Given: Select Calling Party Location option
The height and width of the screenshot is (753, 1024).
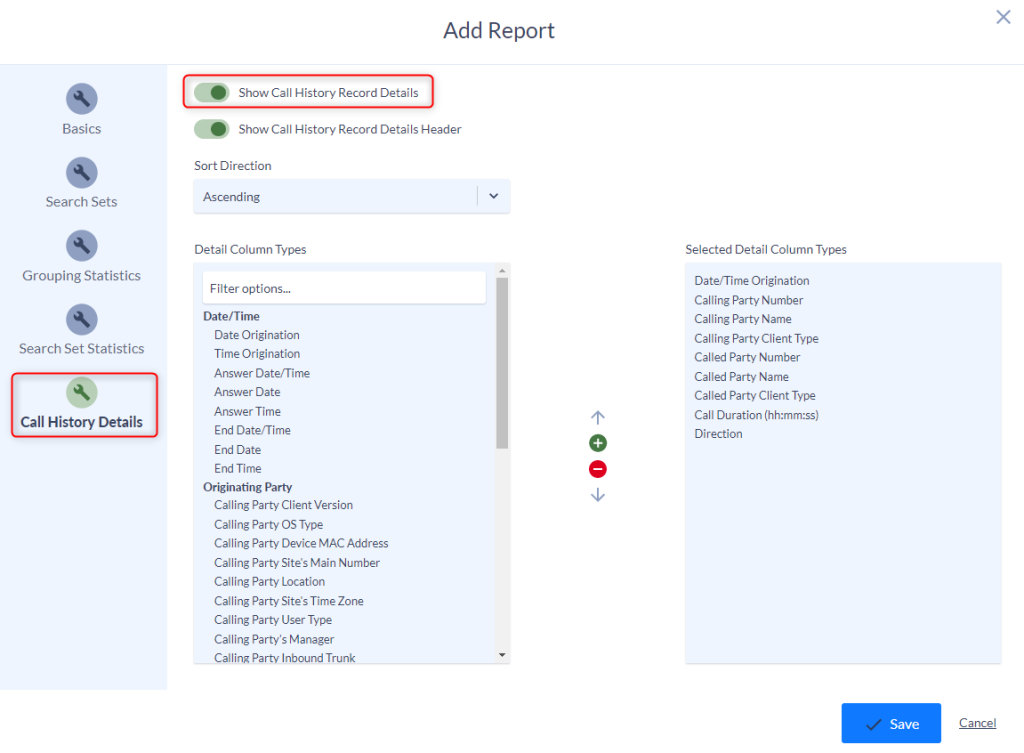Looking at the screenshot, I should click(269, 582).
